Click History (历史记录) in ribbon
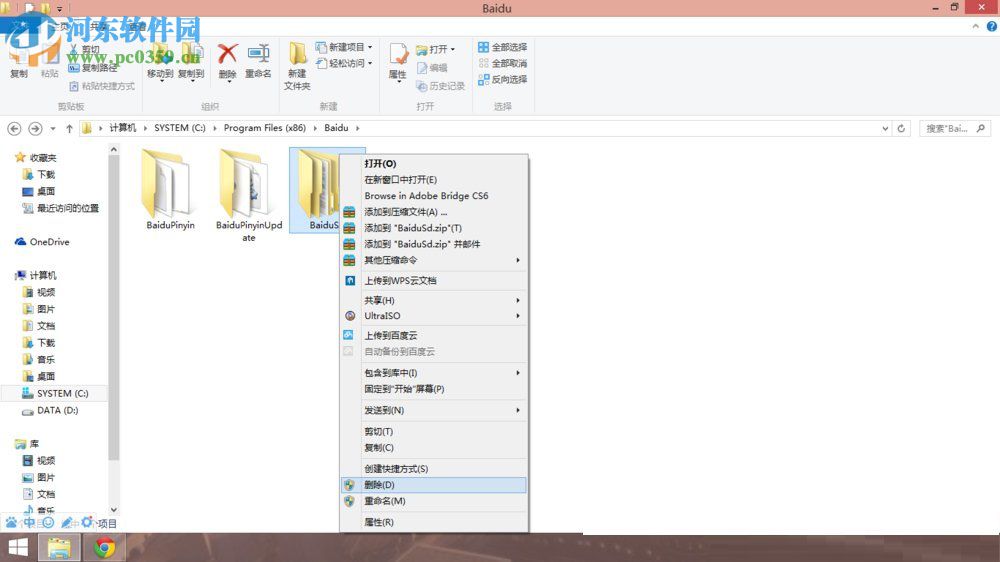 pyautogui.click(x=441, y=85)
